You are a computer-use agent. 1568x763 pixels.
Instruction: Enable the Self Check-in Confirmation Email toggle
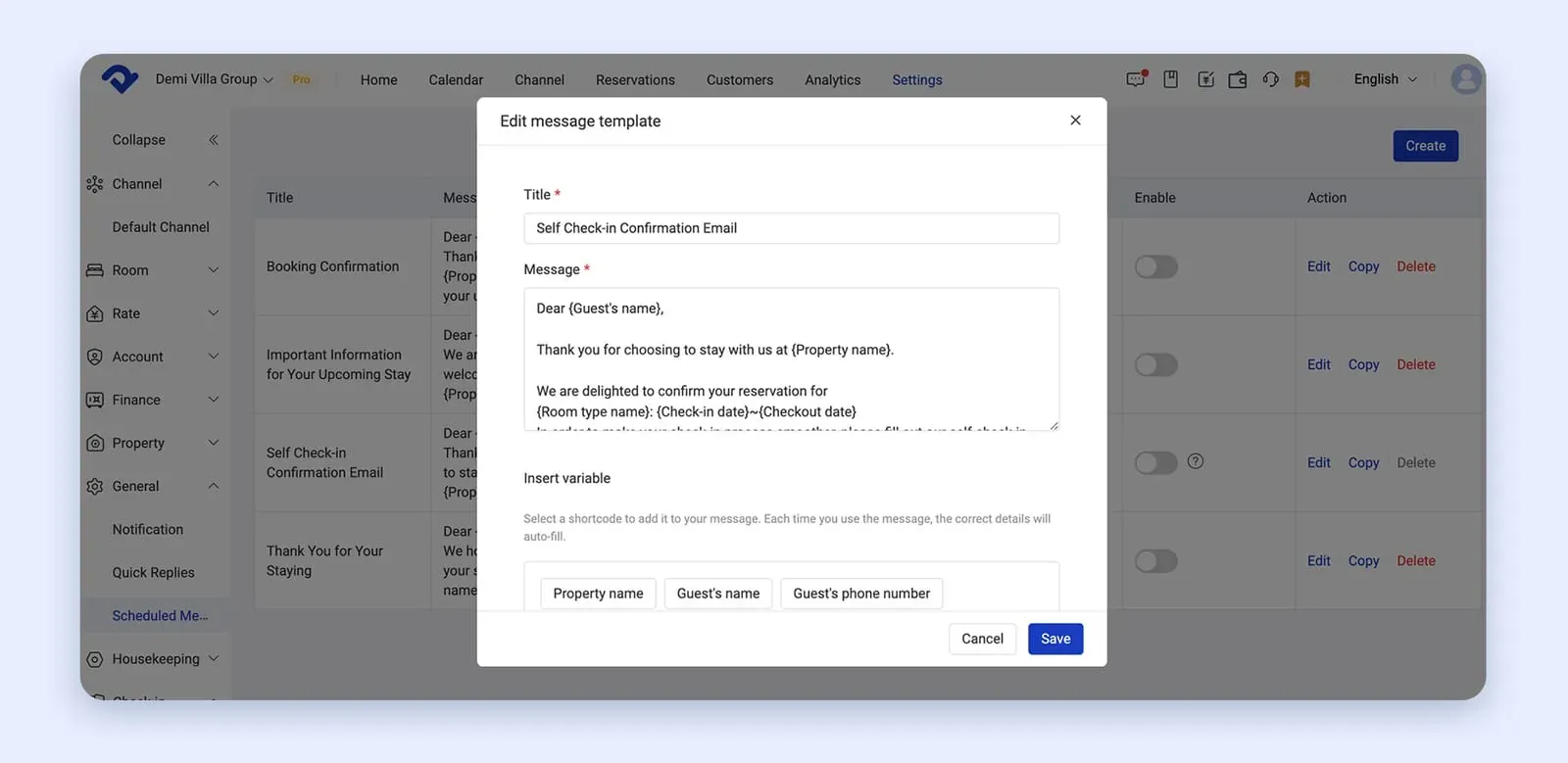point(1156,462)
